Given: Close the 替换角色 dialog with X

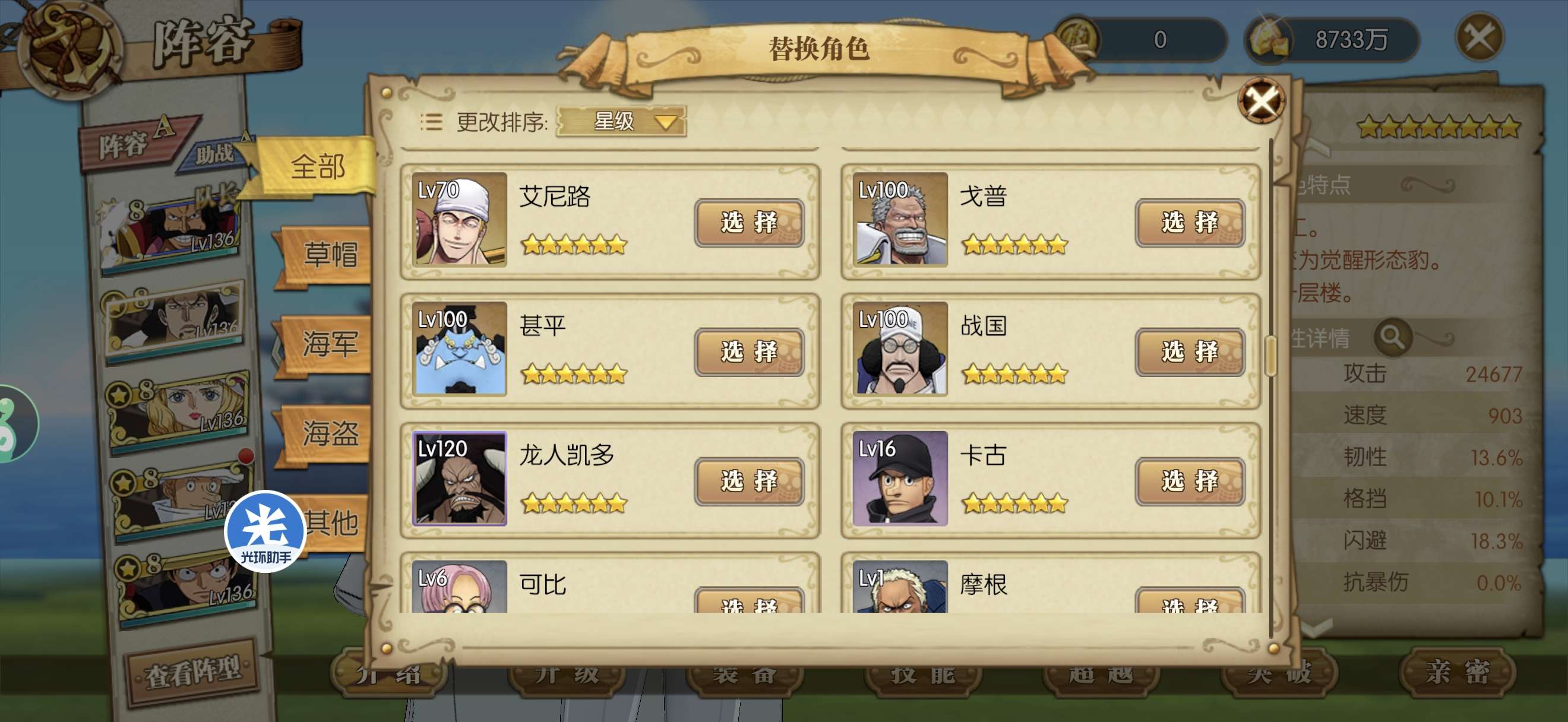Looking at the screenshot, I should pos(1261,100).
